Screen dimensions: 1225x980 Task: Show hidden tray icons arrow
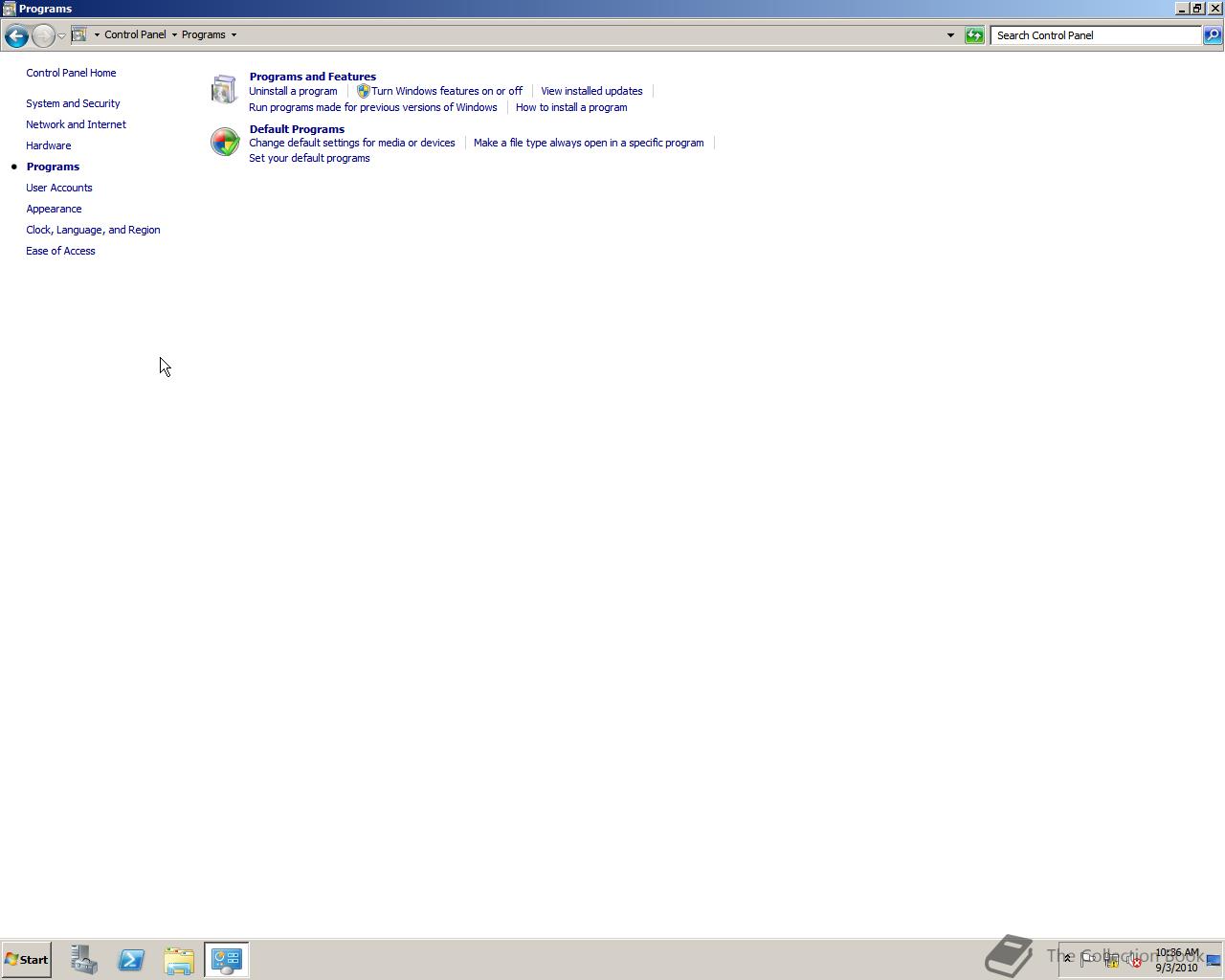1068,959
